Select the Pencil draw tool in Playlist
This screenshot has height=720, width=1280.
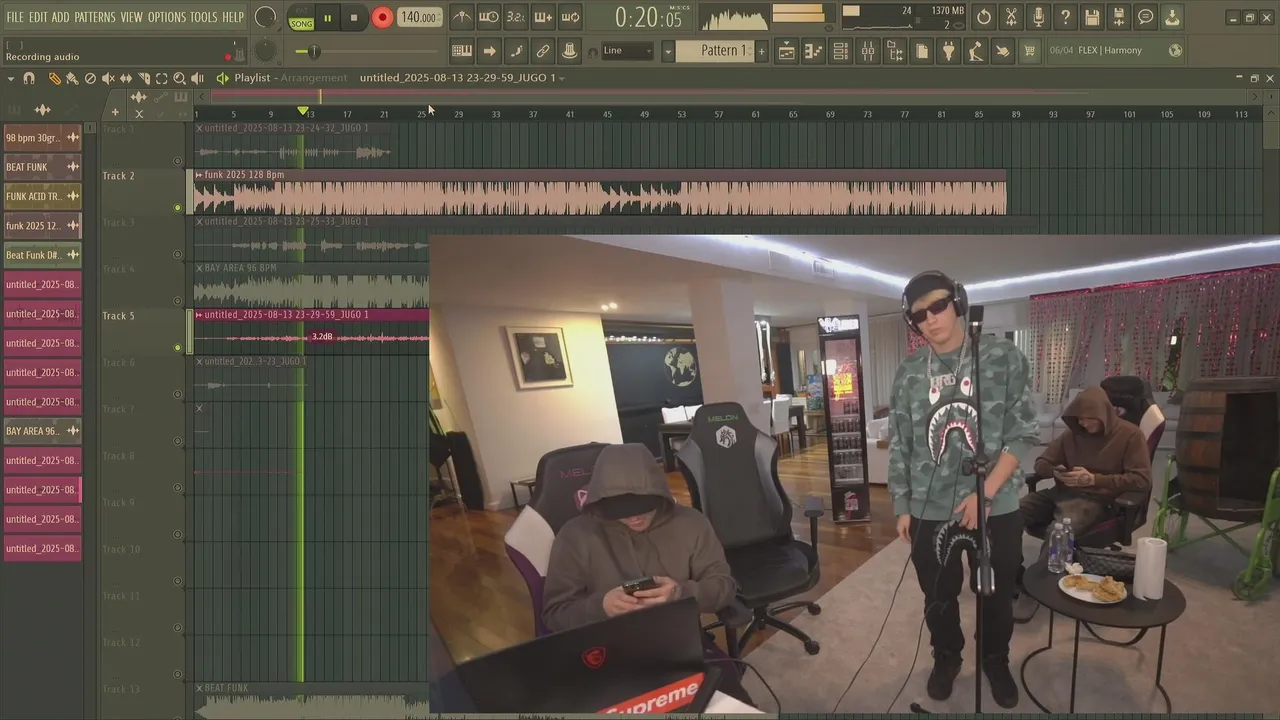[55, 78]
